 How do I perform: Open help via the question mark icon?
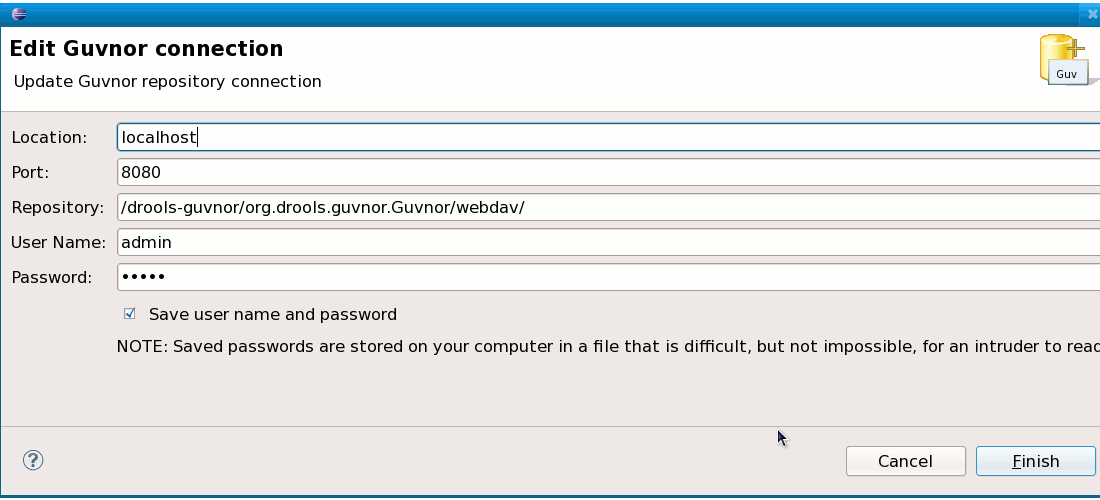(x=33, y=460)
